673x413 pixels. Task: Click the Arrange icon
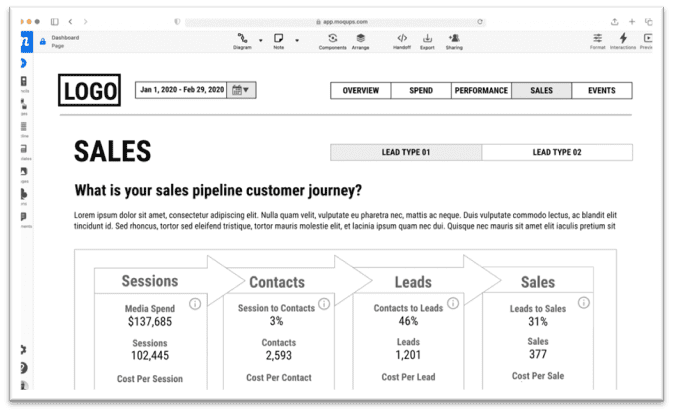[360, 40]
